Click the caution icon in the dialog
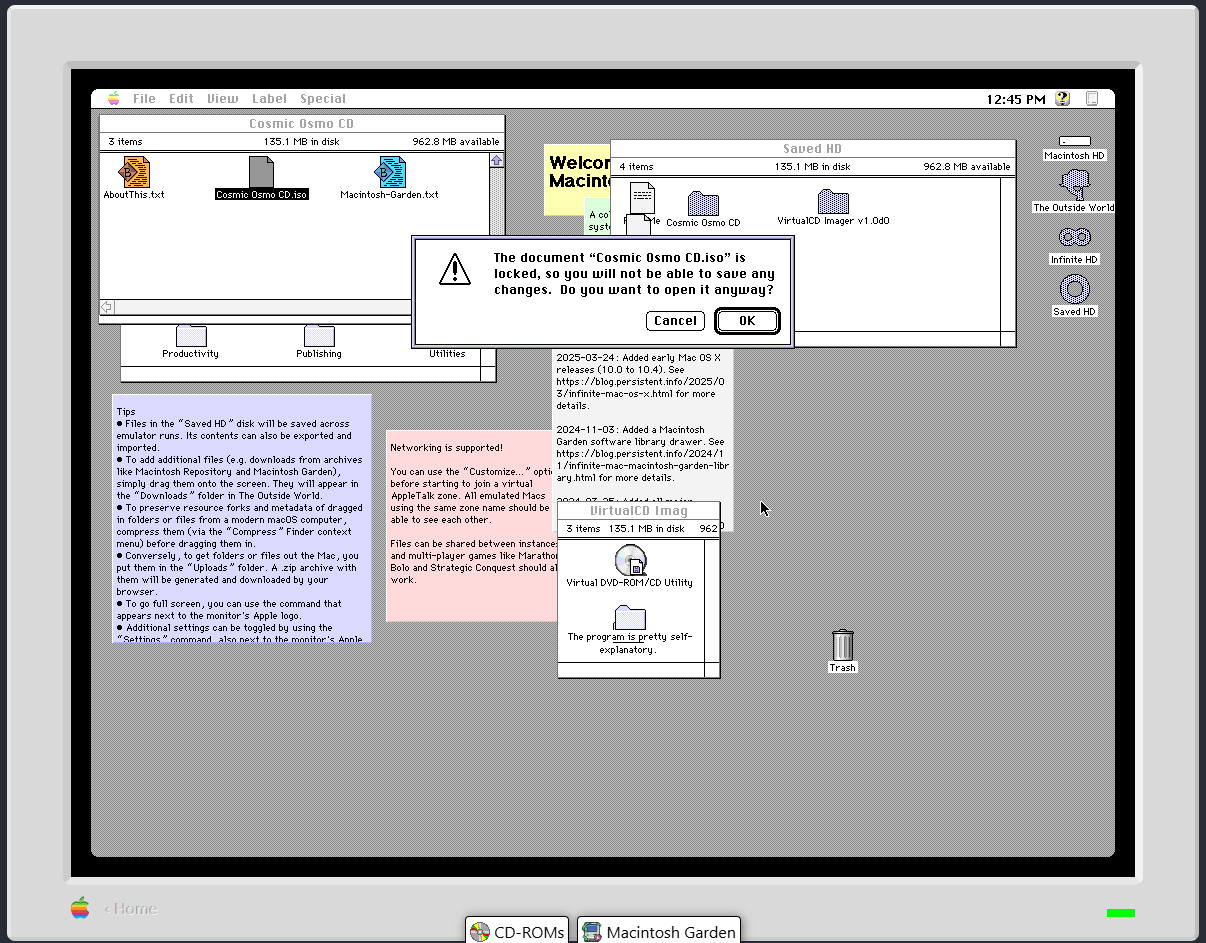This screenshot has width=1206, height=943. click(x=455, y=269)
